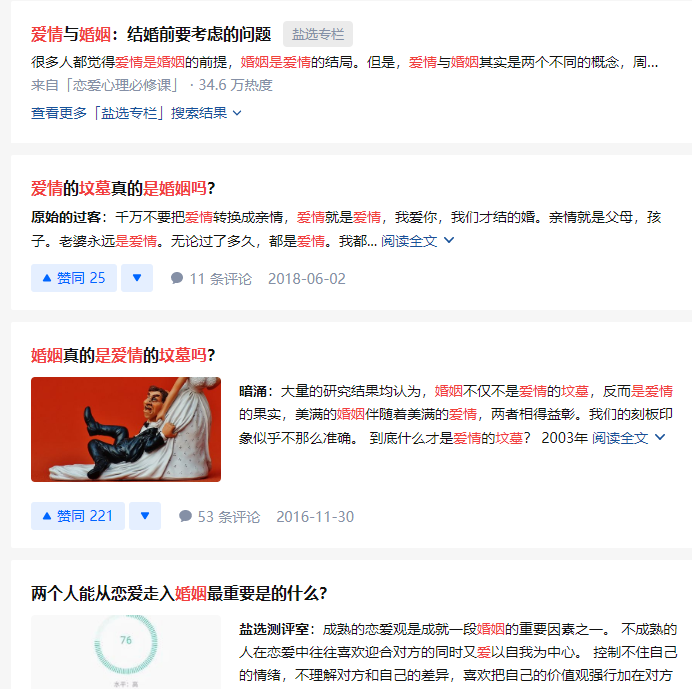Screen dimensions: 692x689
Task: Click the 盐选专栏 badge
Action: [x=318, y=34]
